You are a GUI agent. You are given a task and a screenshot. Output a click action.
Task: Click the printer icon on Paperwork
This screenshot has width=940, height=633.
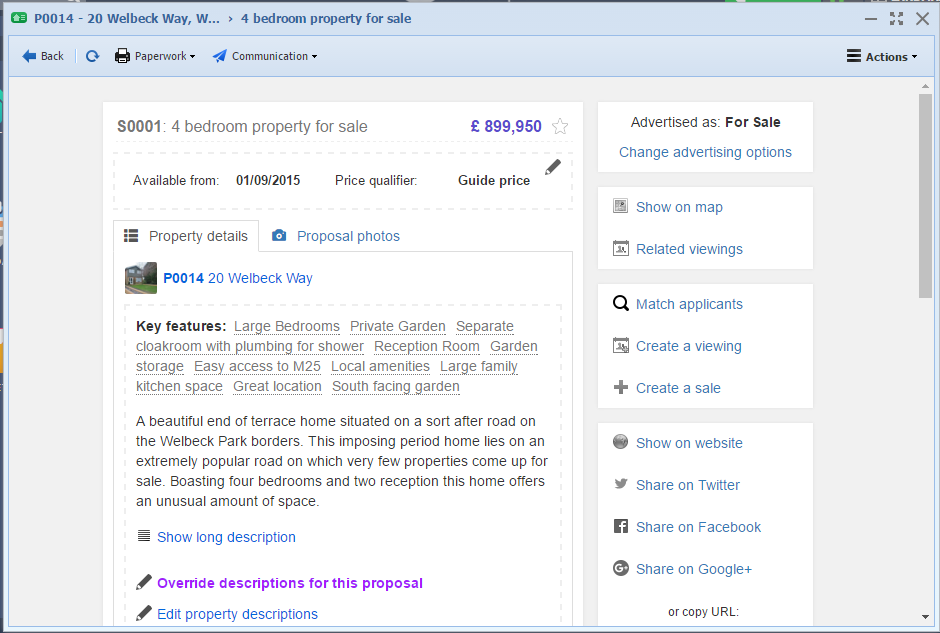click(x=122, y=56)
